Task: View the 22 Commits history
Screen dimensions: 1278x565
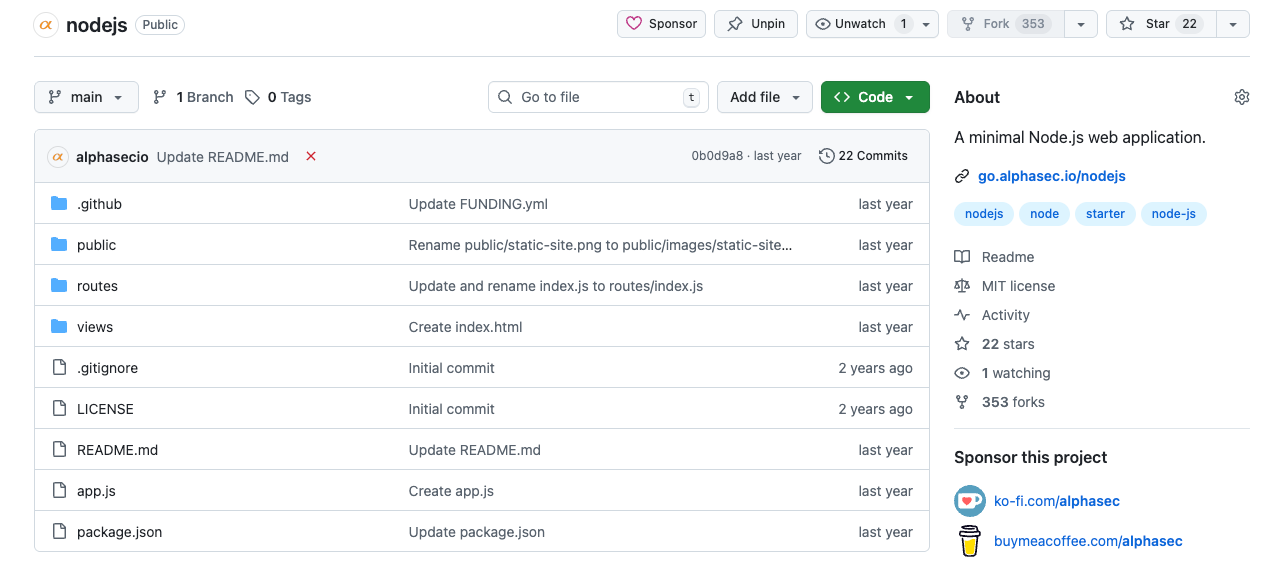Action: [x=863, y=156]
